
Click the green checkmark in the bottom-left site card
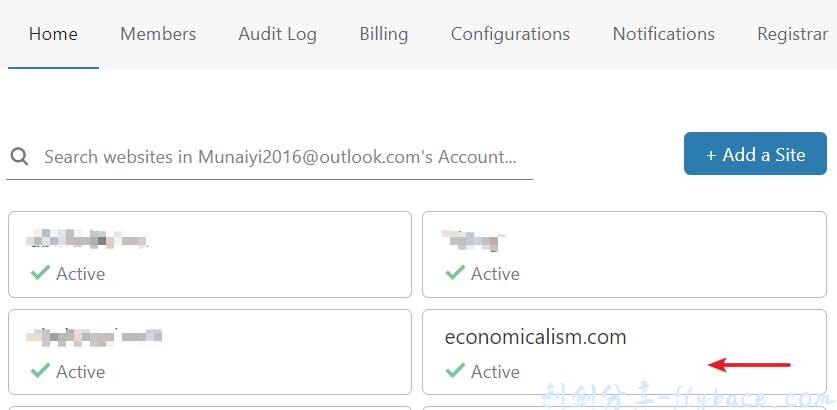coord(40,371)
